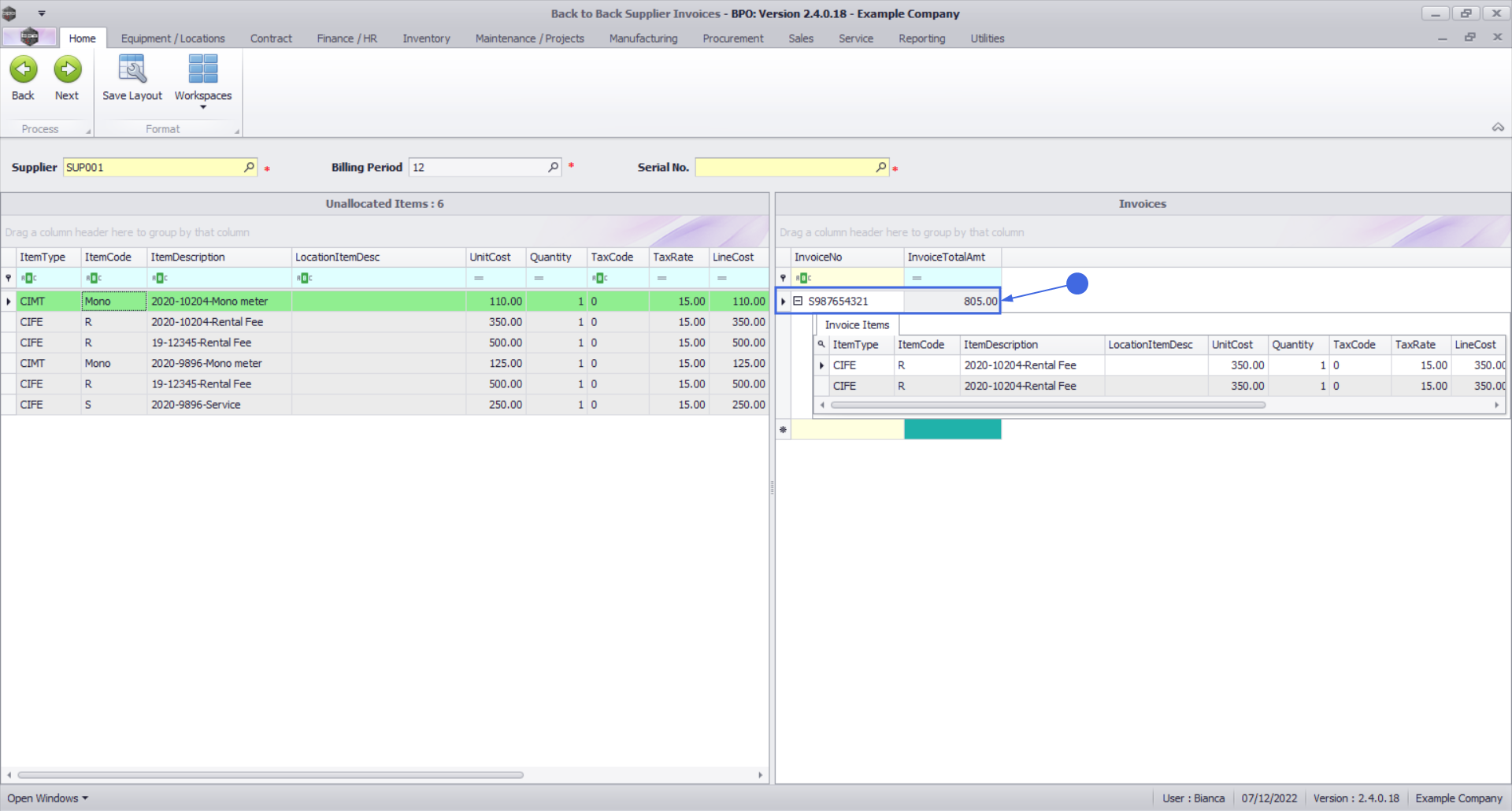
Task: Click the green Back arrow icon
Action: pos(24,70)
